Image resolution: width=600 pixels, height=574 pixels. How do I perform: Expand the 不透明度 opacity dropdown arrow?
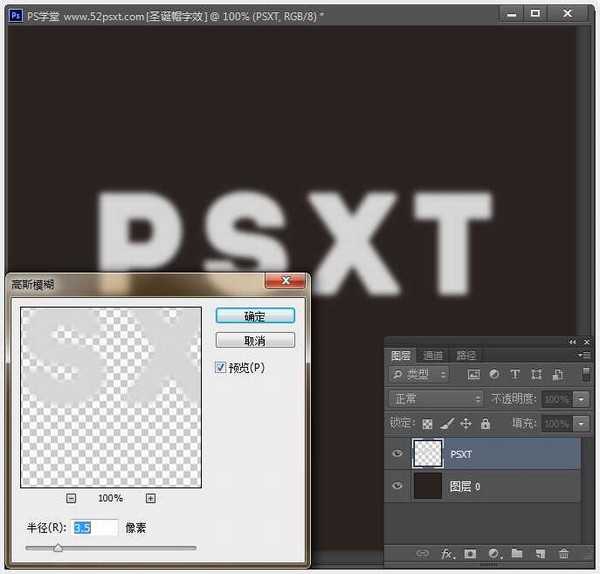click(x=582, y=399)
